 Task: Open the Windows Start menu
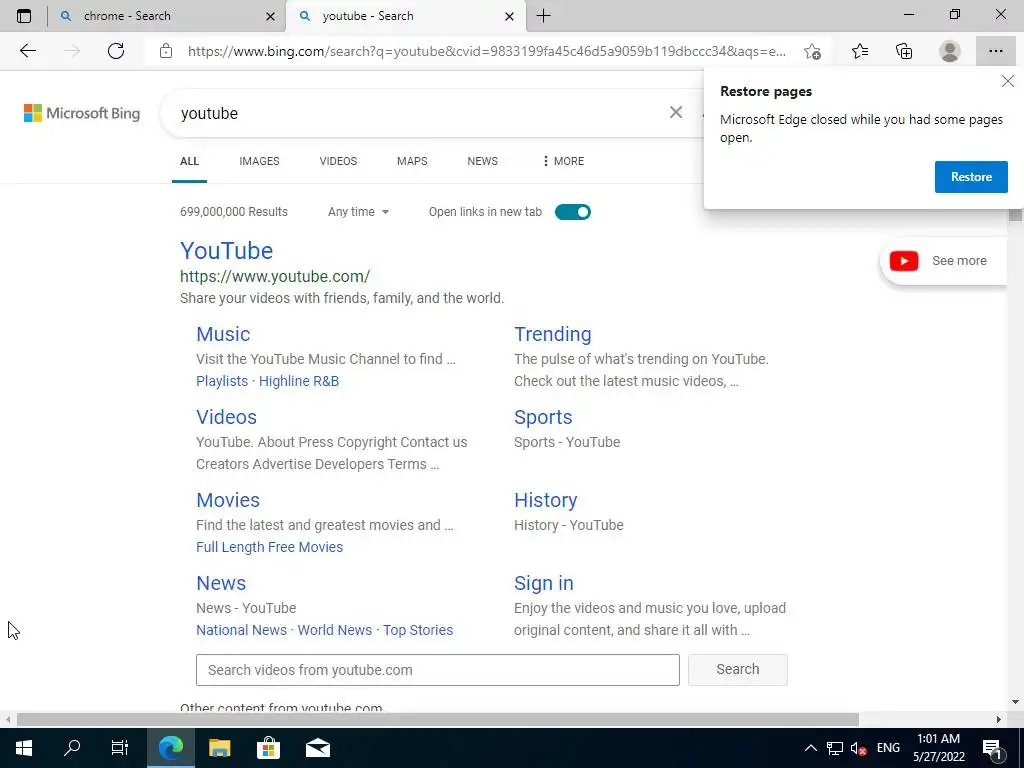click(24, 748)
